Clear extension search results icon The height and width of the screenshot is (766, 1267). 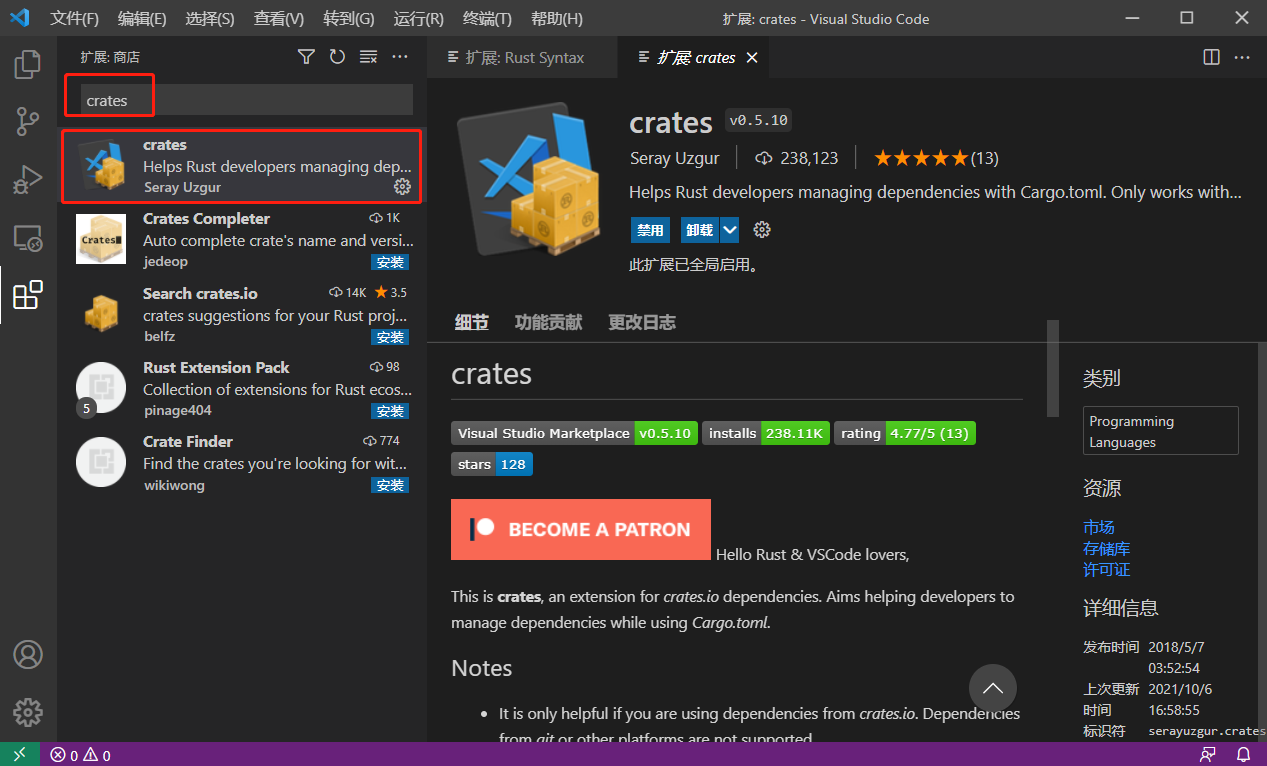368,57
